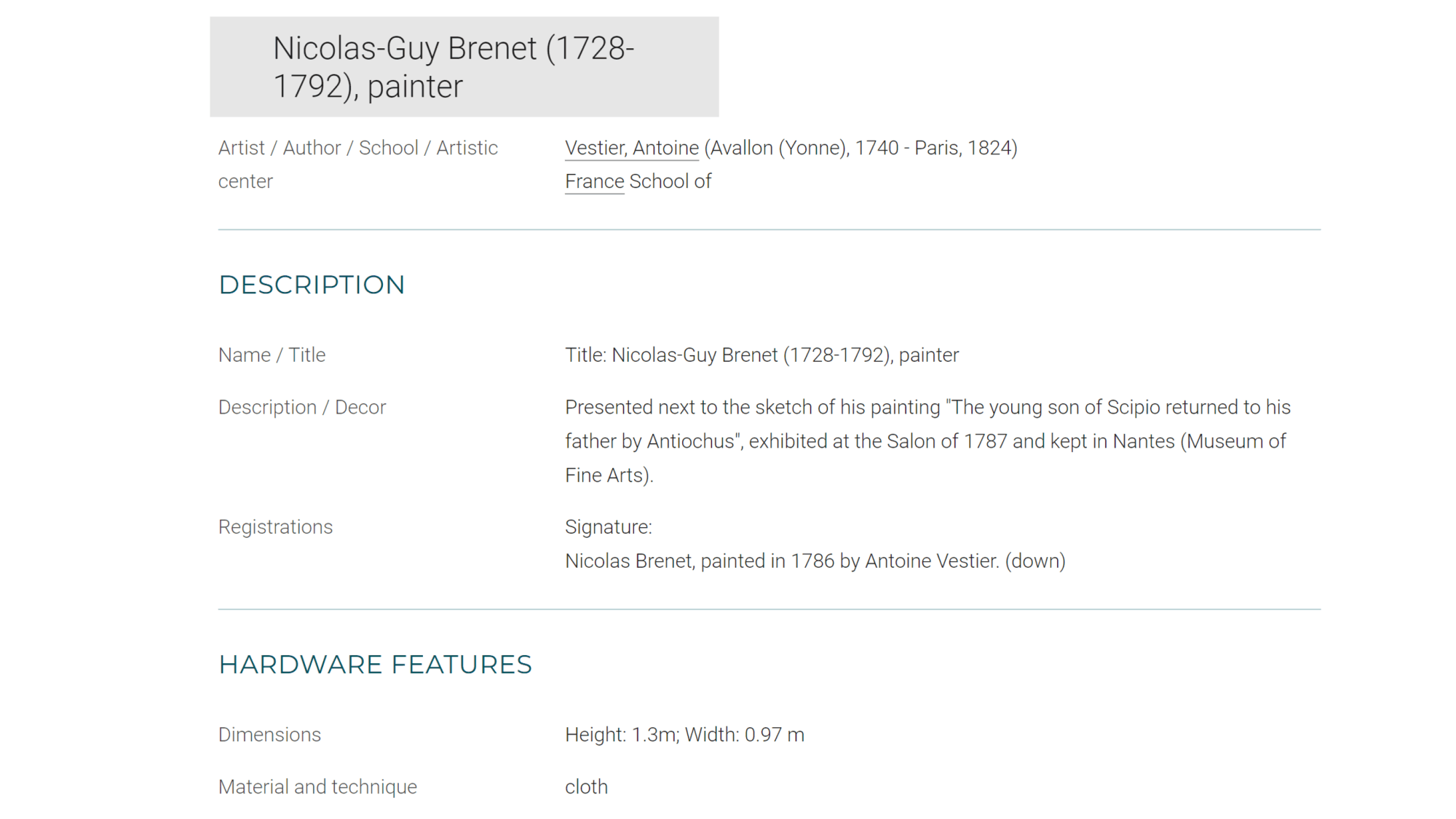
Task: Click the Artist / Author / School label
Action: pyautogui.click(x=358, y=165)
